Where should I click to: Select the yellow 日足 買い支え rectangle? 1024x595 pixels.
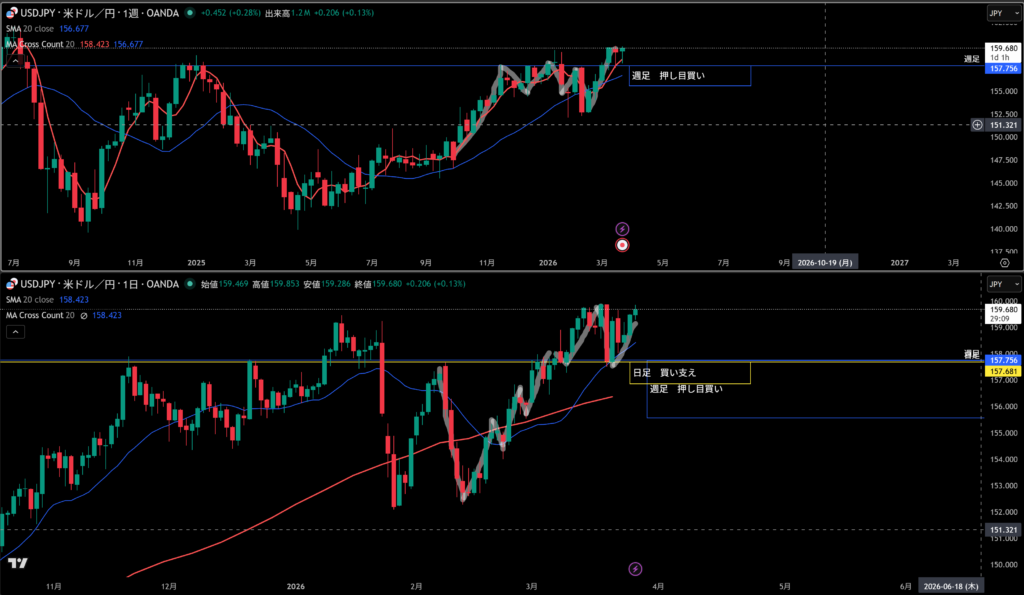(688, 373)
